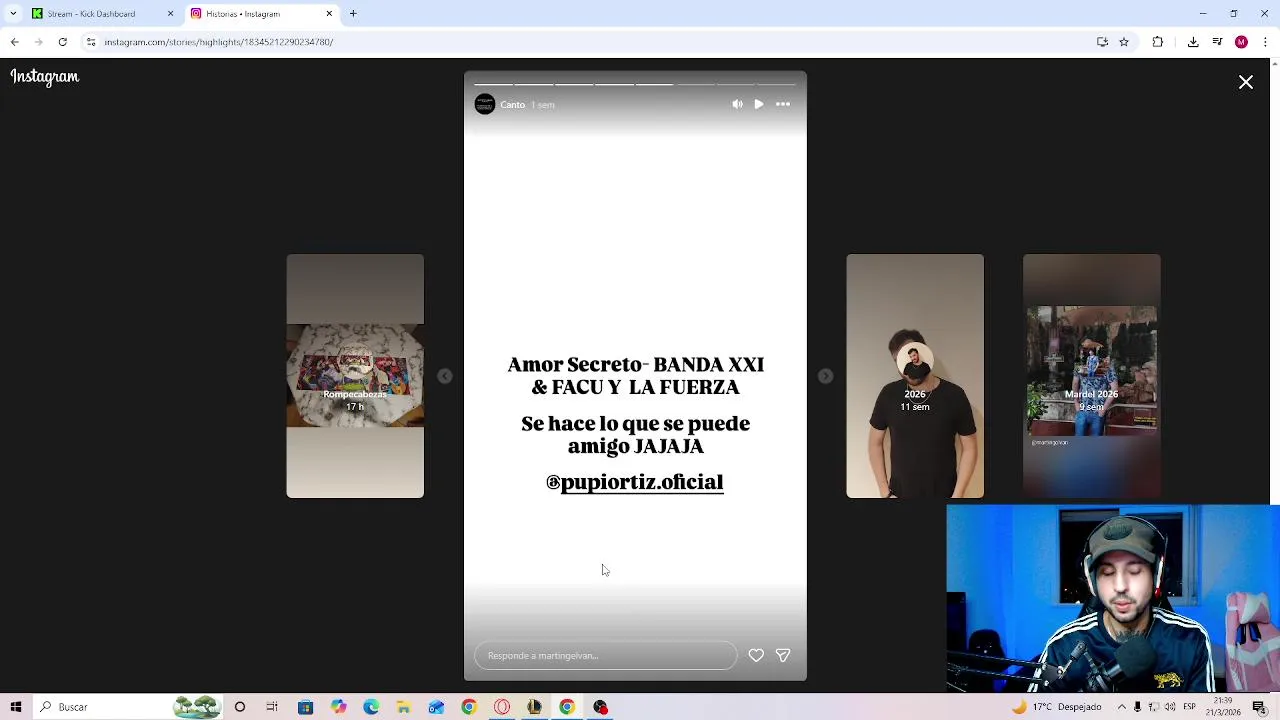Open the notification center icon

pyautogui.click(x=1259, y=707)
